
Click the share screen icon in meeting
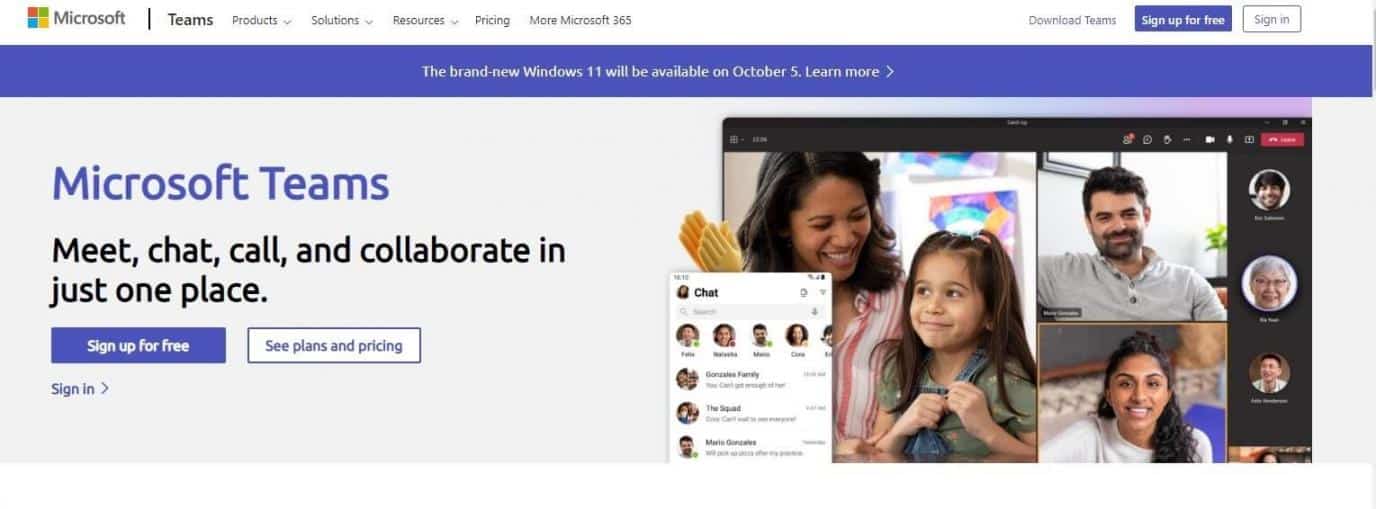point(1249,140)
